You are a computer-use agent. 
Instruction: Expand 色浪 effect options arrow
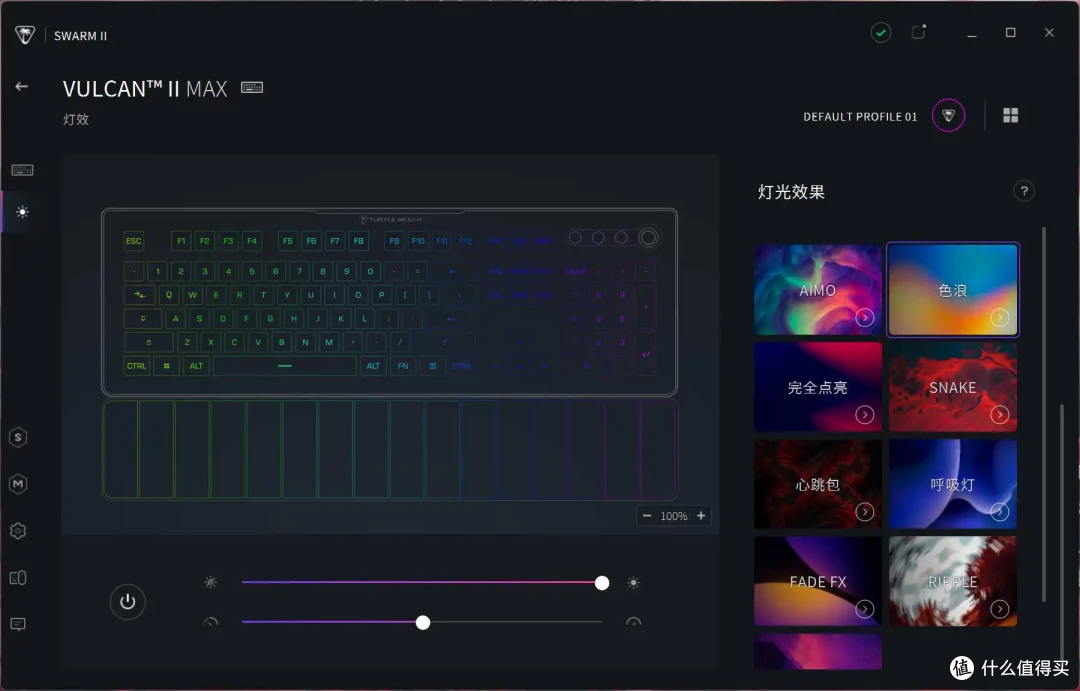point(999,318)
